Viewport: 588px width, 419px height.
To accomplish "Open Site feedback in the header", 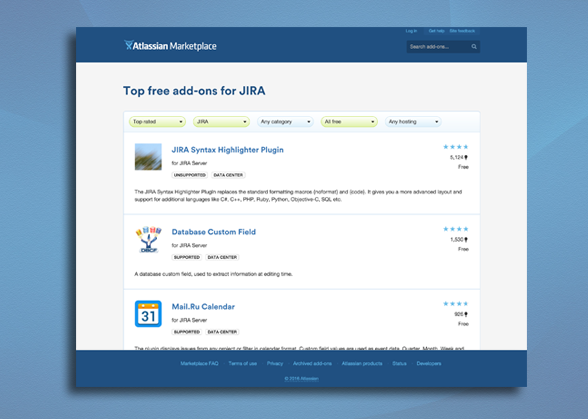I will pyautogui.click(x=462, y=31).
